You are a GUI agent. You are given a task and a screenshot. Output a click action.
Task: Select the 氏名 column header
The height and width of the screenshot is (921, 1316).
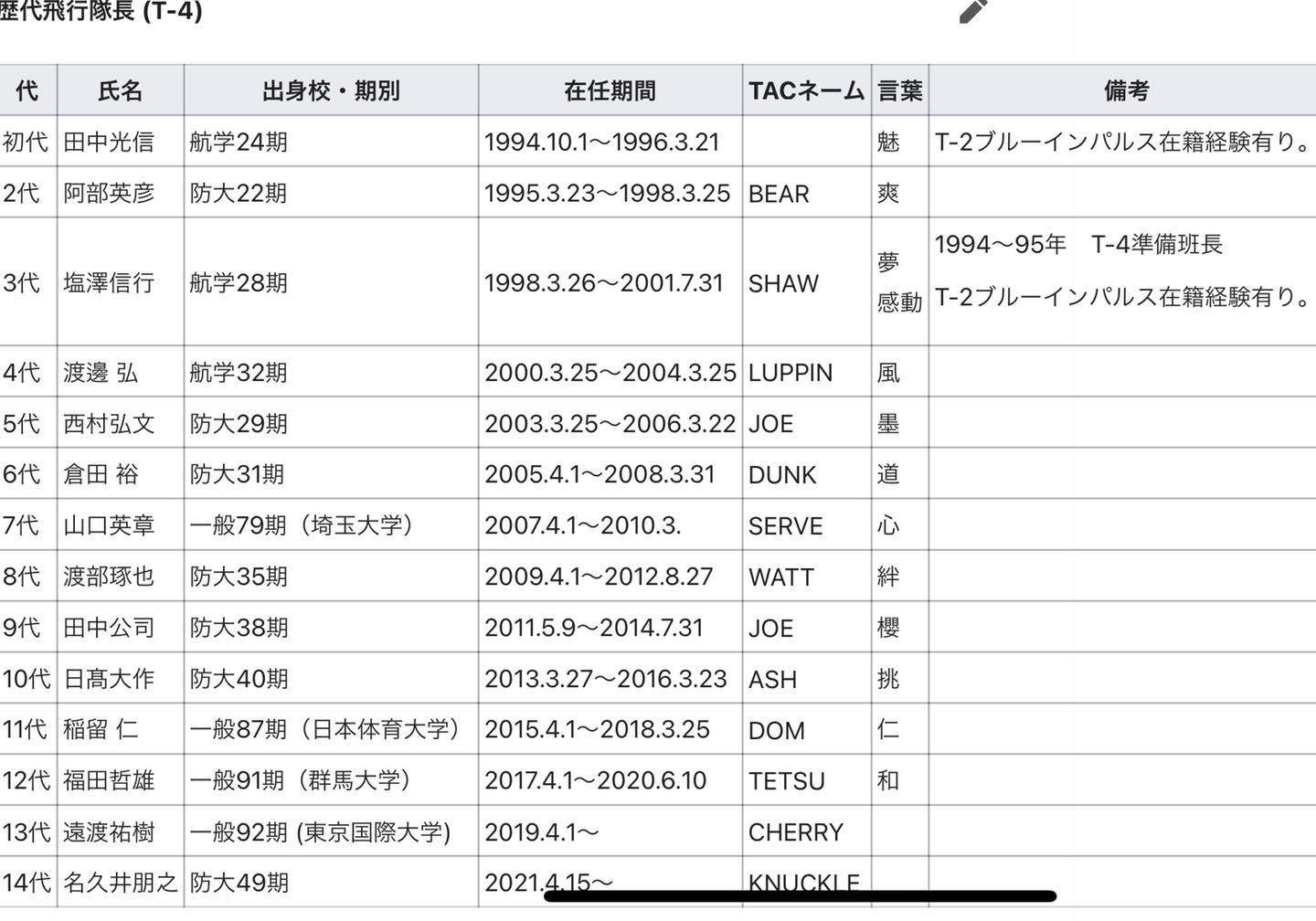coord(121,90)
